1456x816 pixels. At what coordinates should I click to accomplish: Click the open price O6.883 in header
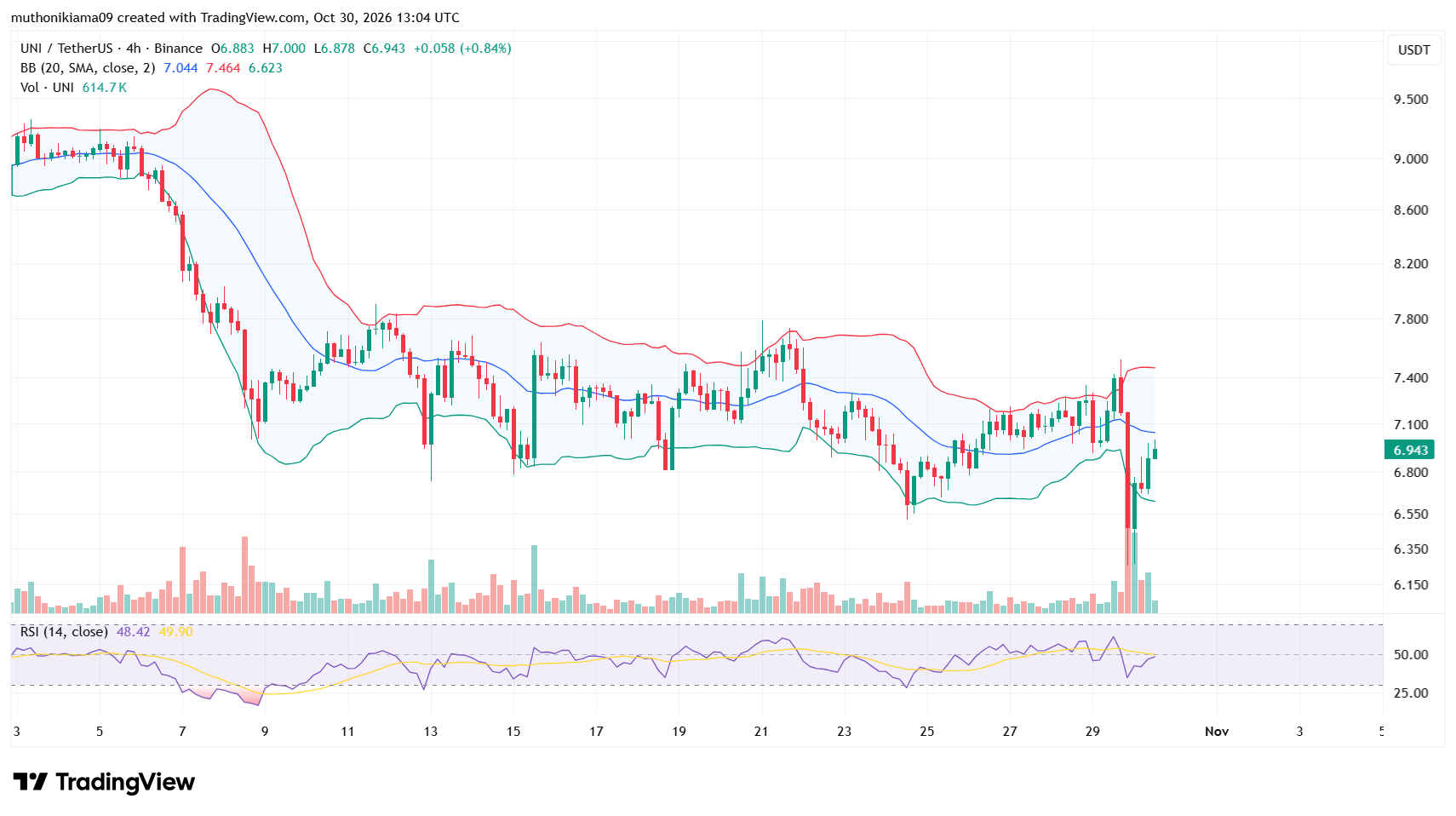232,49
